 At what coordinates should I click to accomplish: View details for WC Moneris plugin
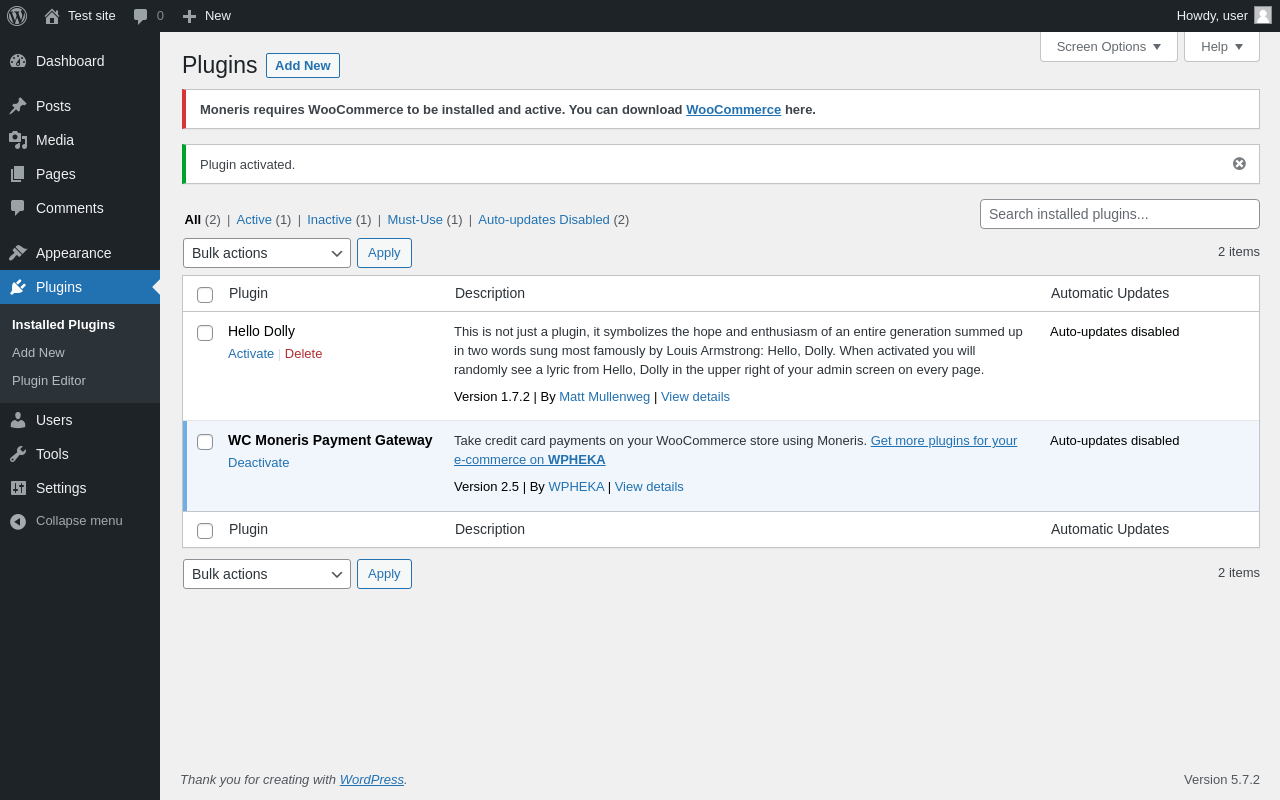click(649, 487)
